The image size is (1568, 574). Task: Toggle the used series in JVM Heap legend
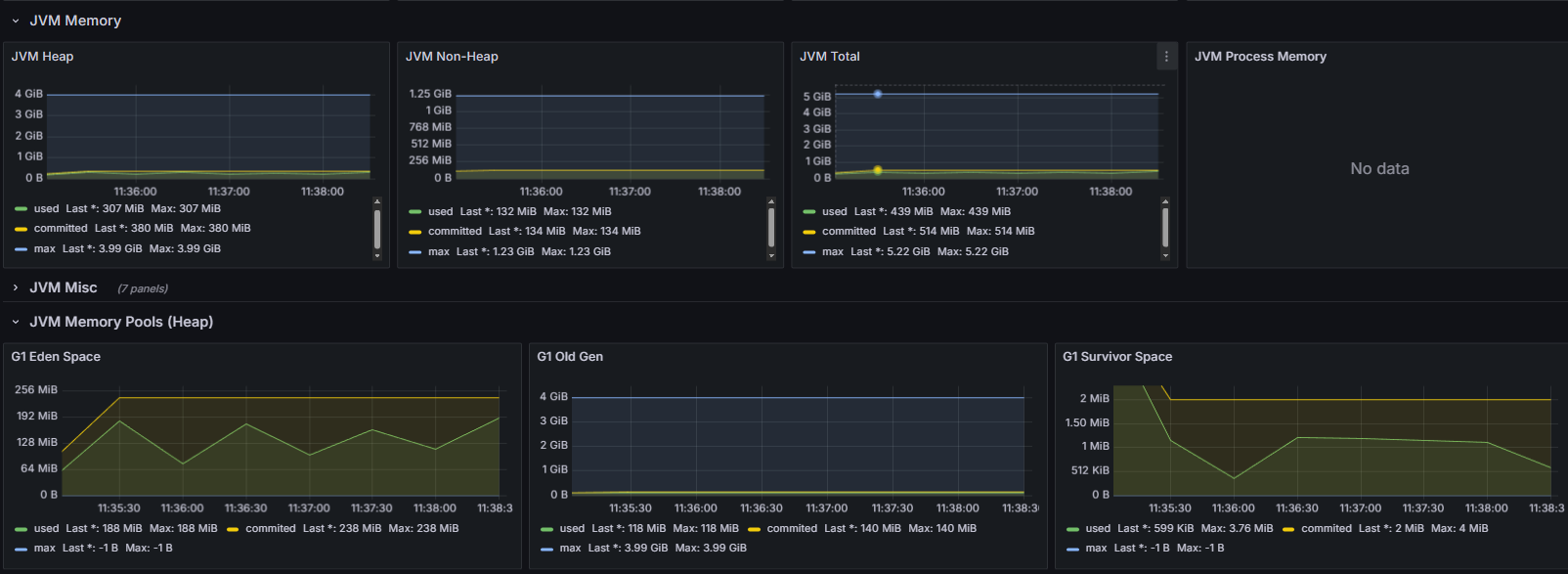(x=46, y=208)
